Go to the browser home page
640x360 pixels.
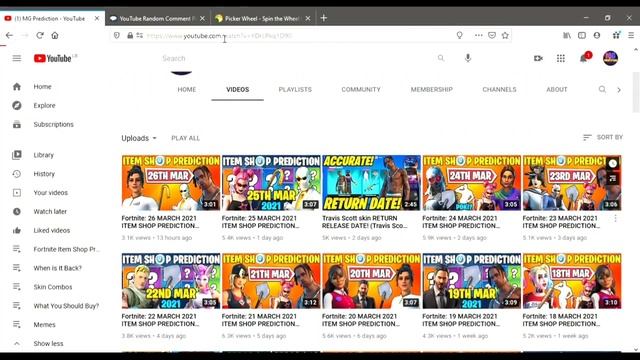(x=55, y=36)
